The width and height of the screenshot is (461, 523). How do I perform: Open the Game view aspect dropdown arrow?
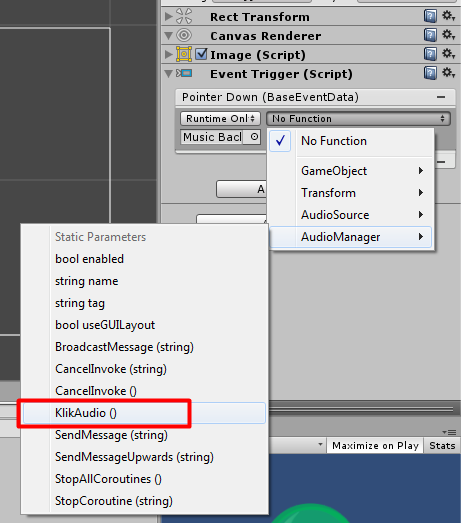click(320, 445)
